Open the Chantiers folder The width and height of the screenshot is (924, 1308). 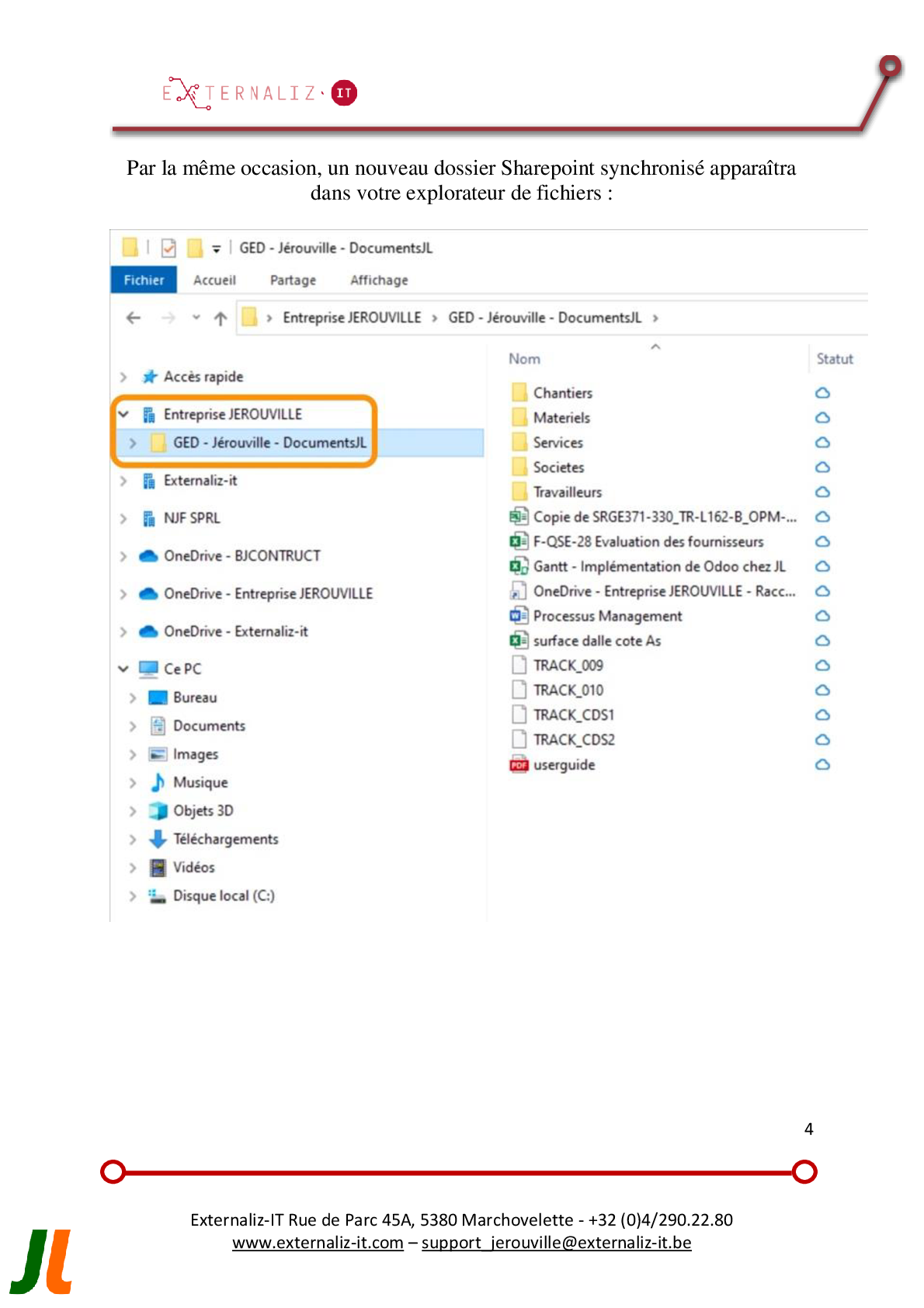563,393
